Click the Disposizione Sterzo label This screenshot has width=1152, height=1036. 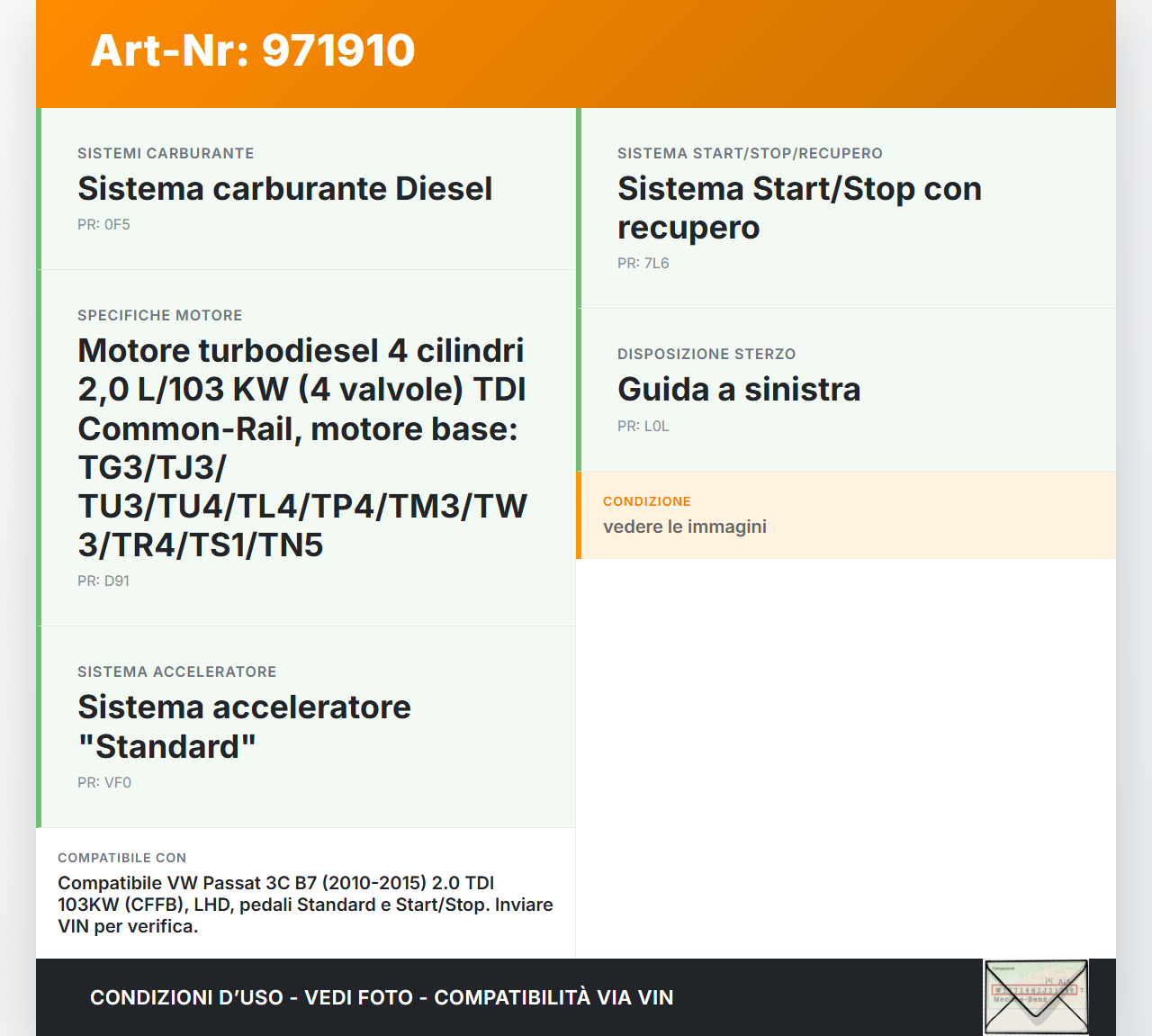coord(706,354)
